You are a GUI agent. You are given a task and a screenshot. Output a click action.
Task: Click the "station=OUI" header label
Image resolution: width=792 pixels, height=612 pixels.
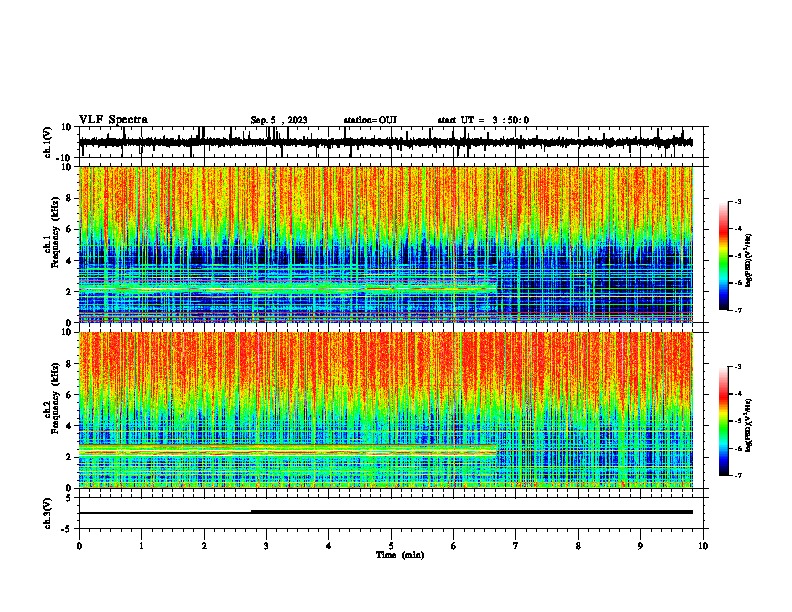coord(370,120)
